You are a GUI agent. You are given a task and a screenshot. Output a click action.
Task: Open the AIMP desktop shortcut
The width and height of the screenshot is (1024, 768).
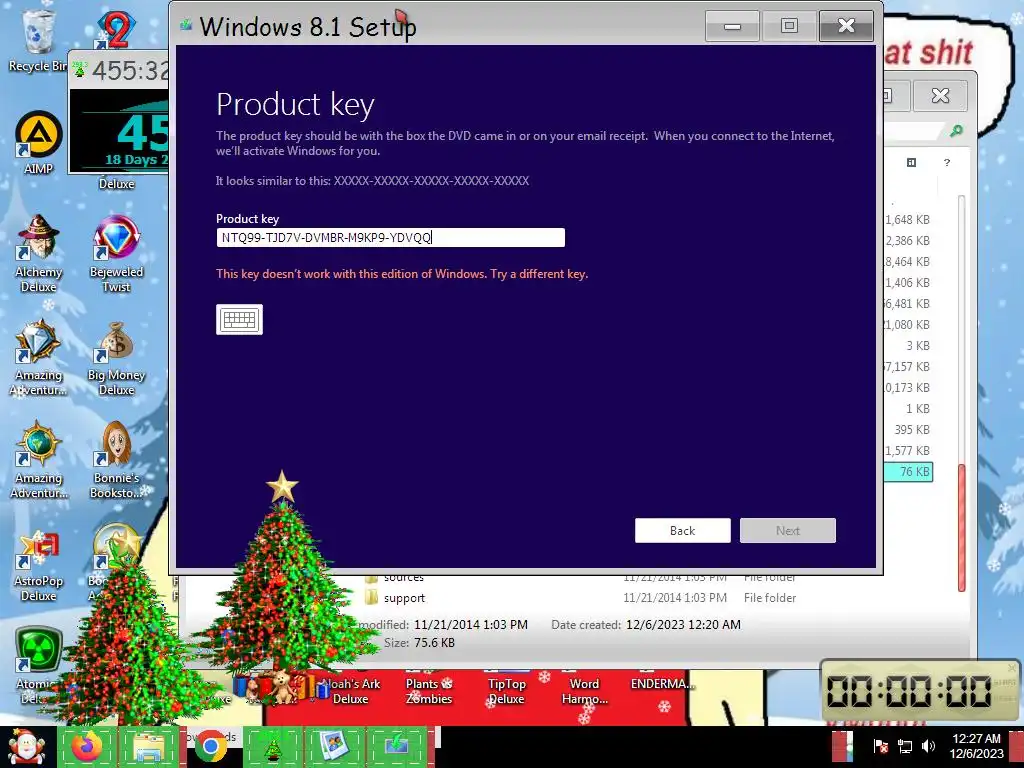39,144
